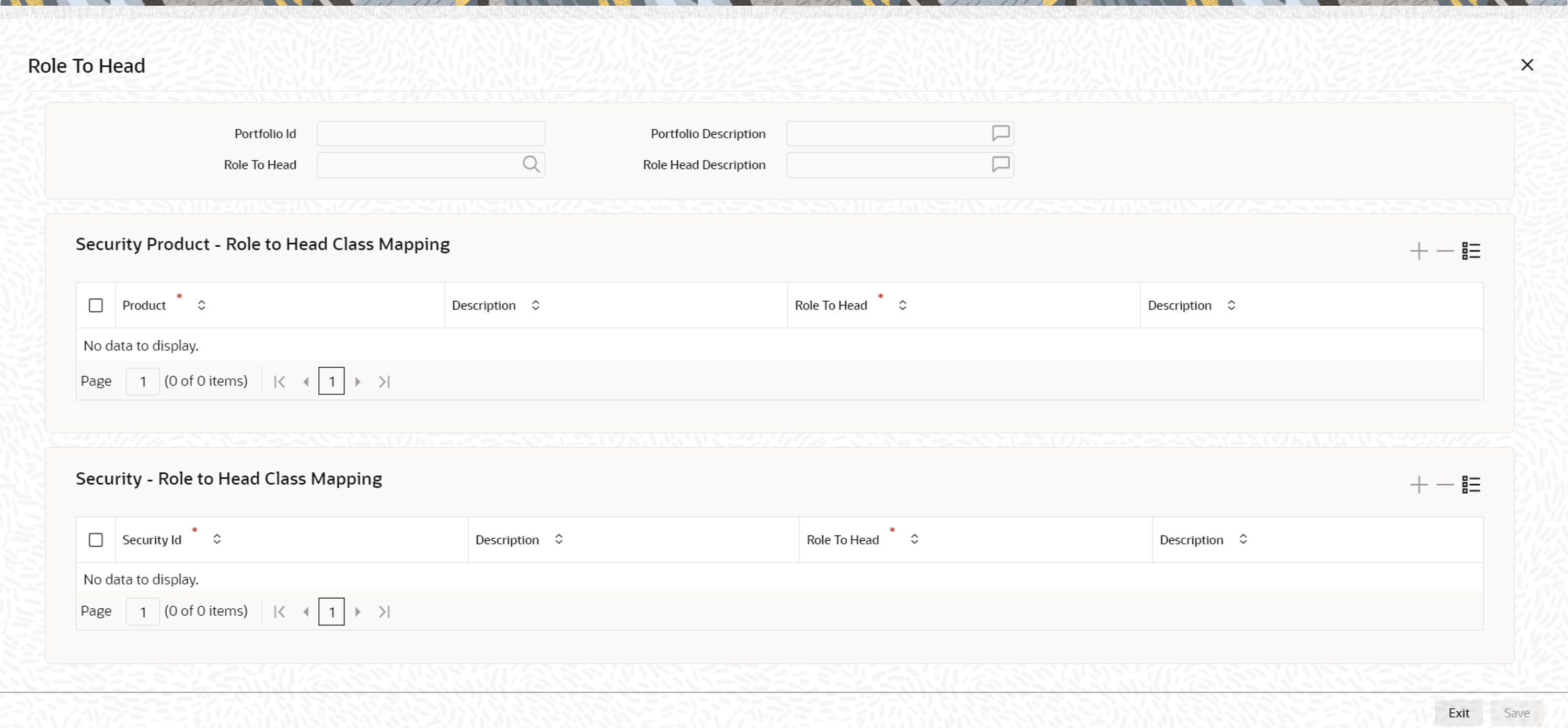
Task: Open single view for Security Product mapping
Action: click(1471, 251)
